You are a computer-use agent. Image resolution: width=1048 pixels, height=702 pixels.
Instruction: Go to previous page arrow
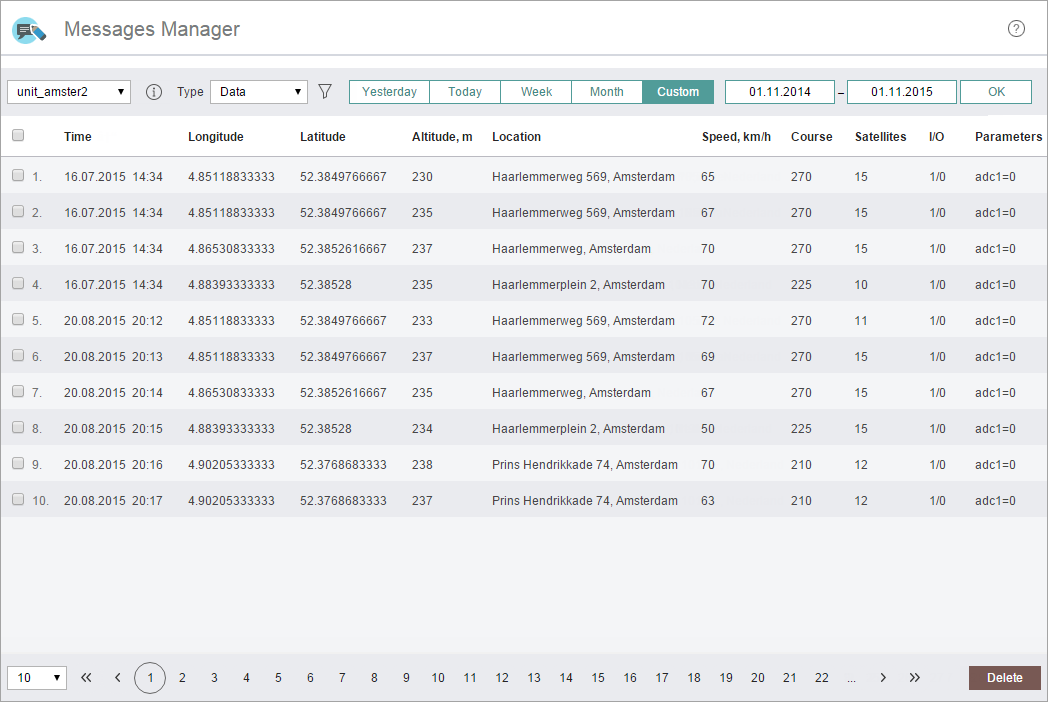118,678
